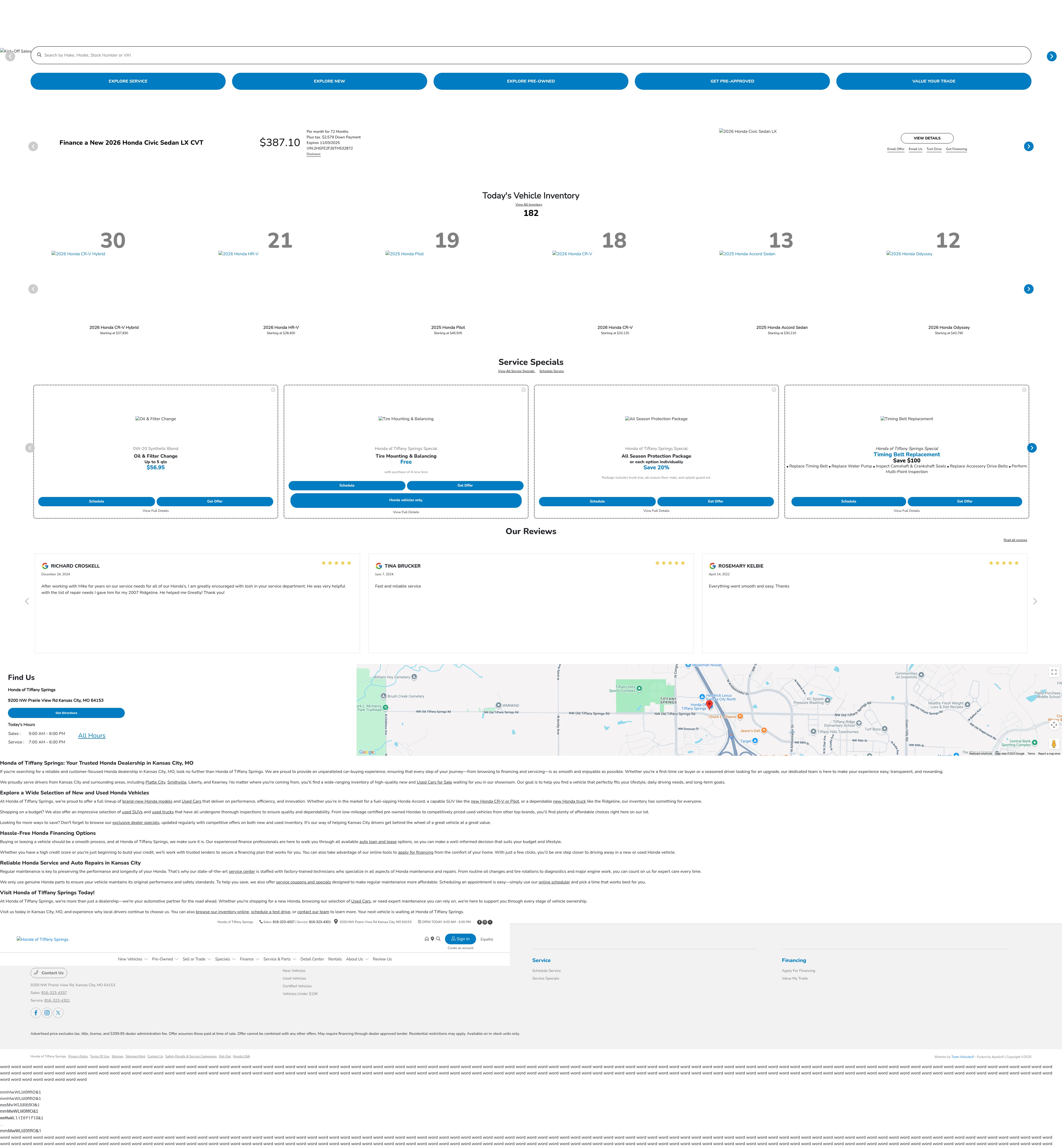Open Apply For Financing under Financing

tap(798, 970)
